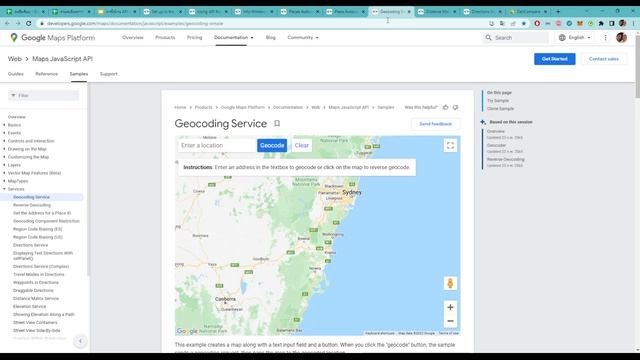This screenshot has height=360, width=640.
Task: Click Terms of Use on the map
Action: click(x=449, y=333)
